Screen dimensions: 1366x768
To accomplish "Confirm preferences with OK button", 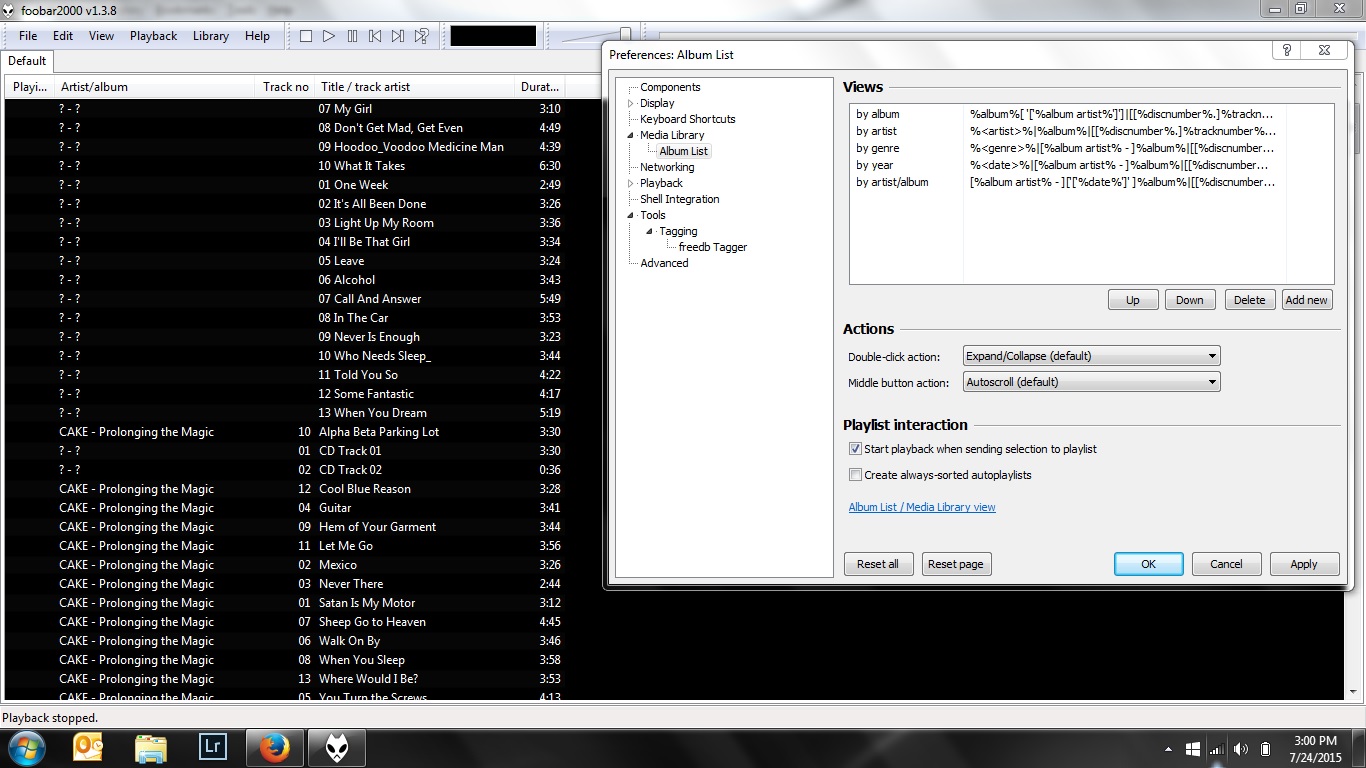I will (1149, 564).
